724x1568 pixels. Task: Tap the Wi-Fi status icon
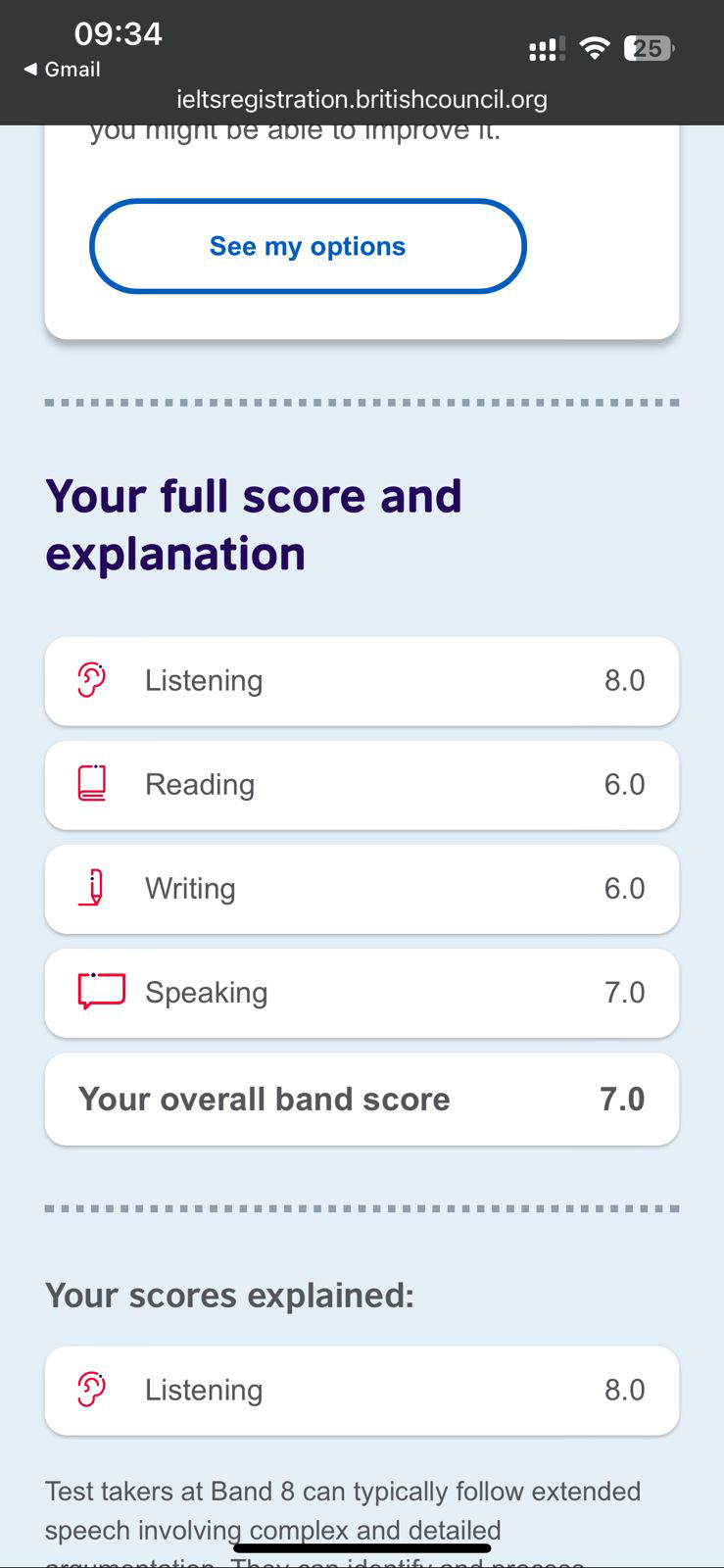tap(595, 47)
